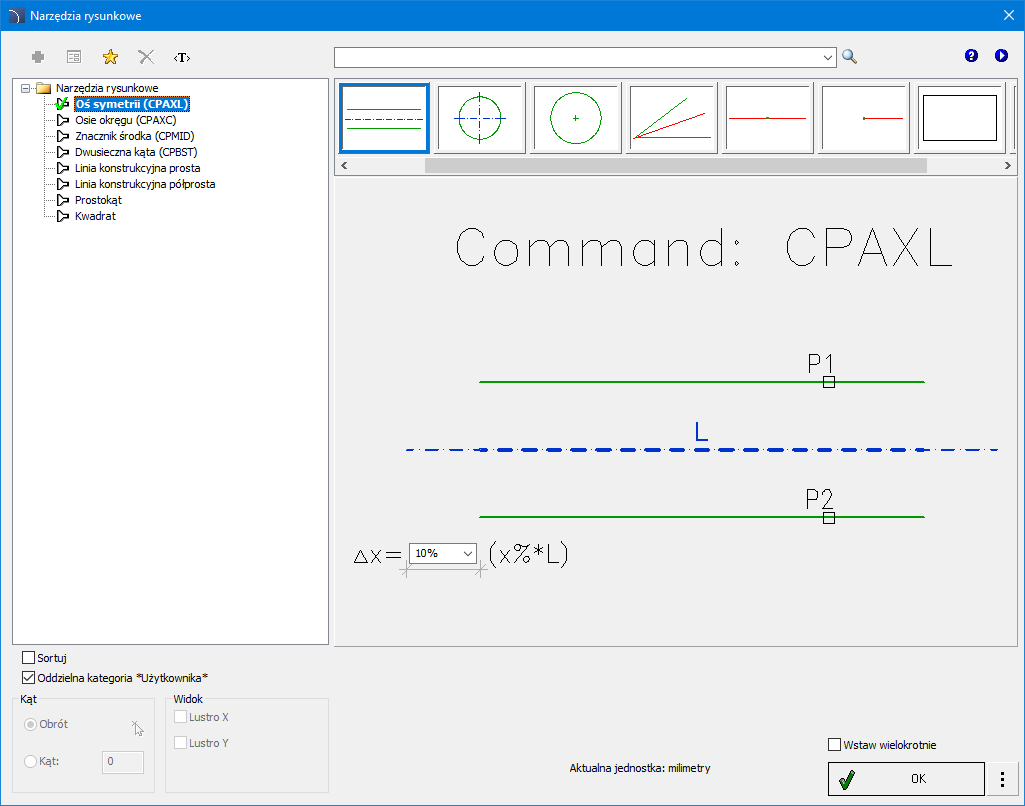Viewport: 1025px width, 806px height.
Task: Click the favorites star icon
Action: [x=110, y=57]
